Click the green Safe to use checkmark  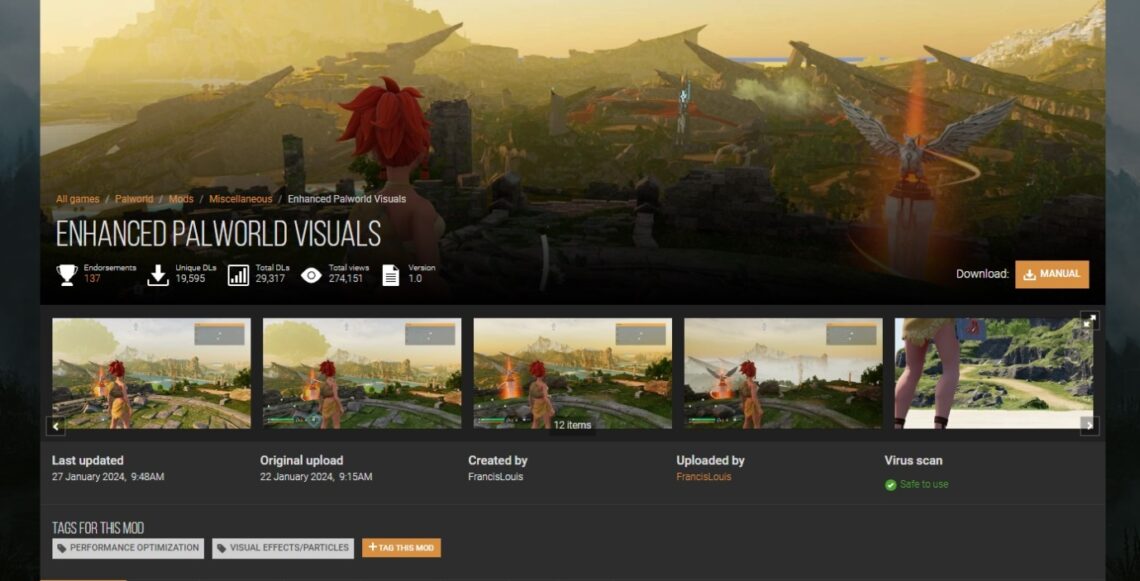(x=890, y=485)
